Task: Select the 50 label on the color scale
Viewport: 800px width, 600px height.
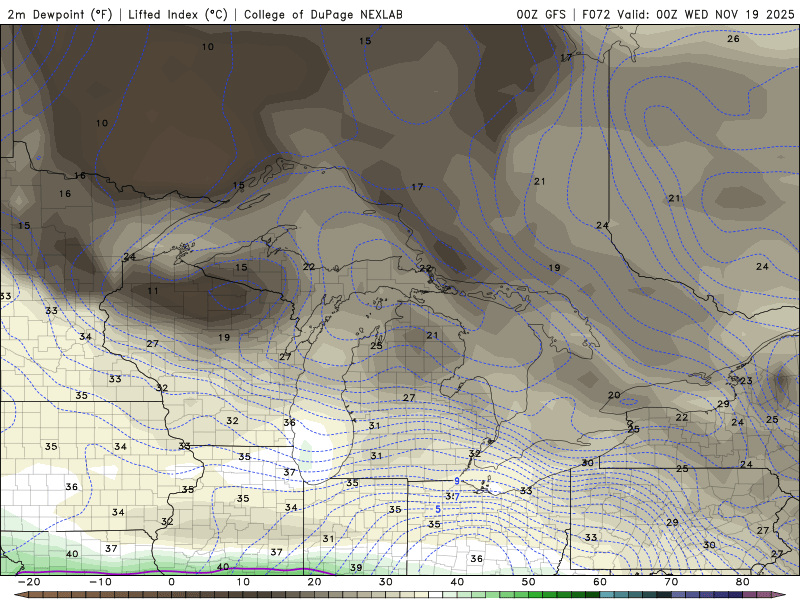Action: tap(529, 582)
